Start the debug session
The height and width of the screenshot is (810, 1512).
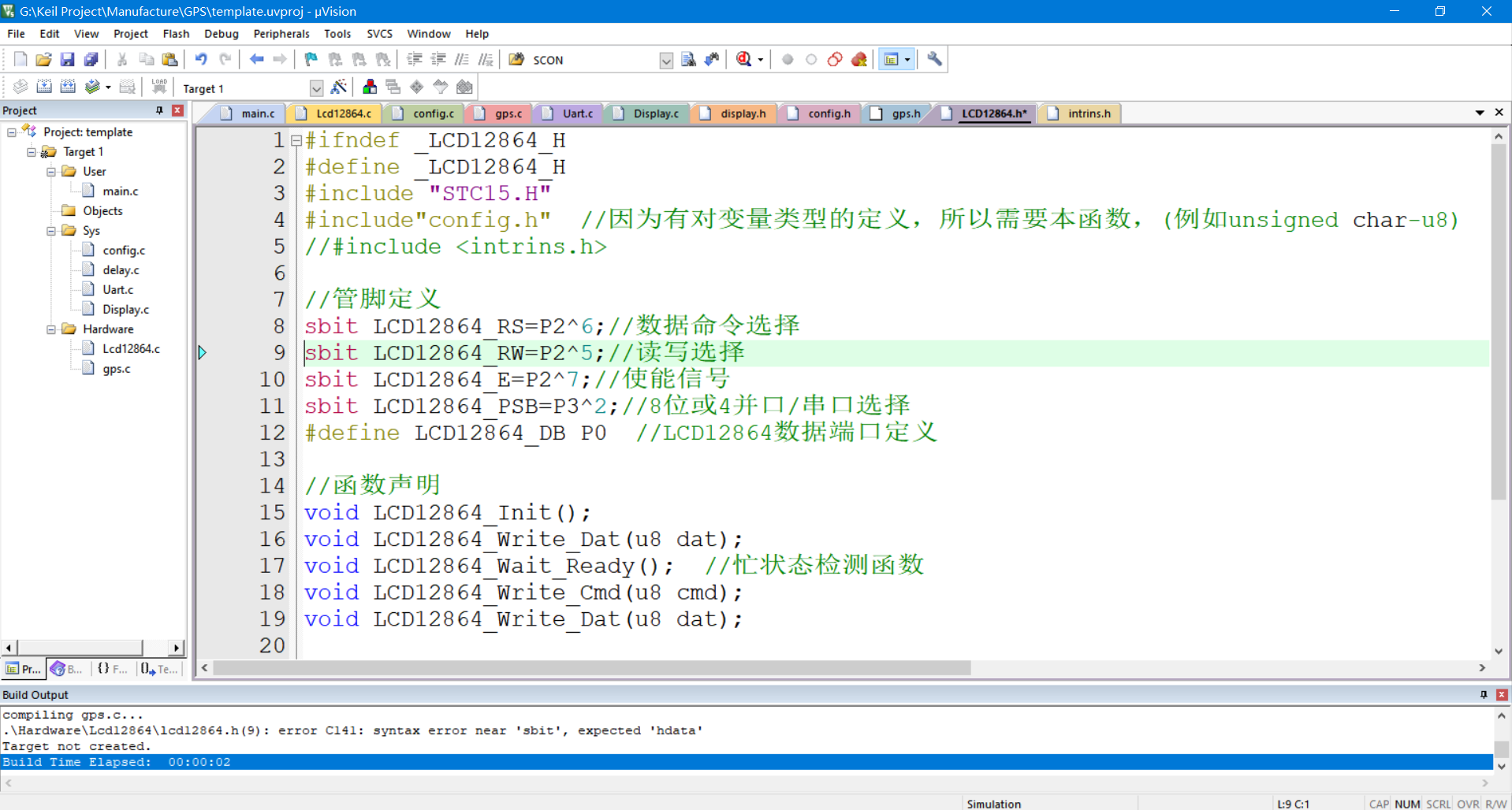pyautogui.click(x=743, y=59)
